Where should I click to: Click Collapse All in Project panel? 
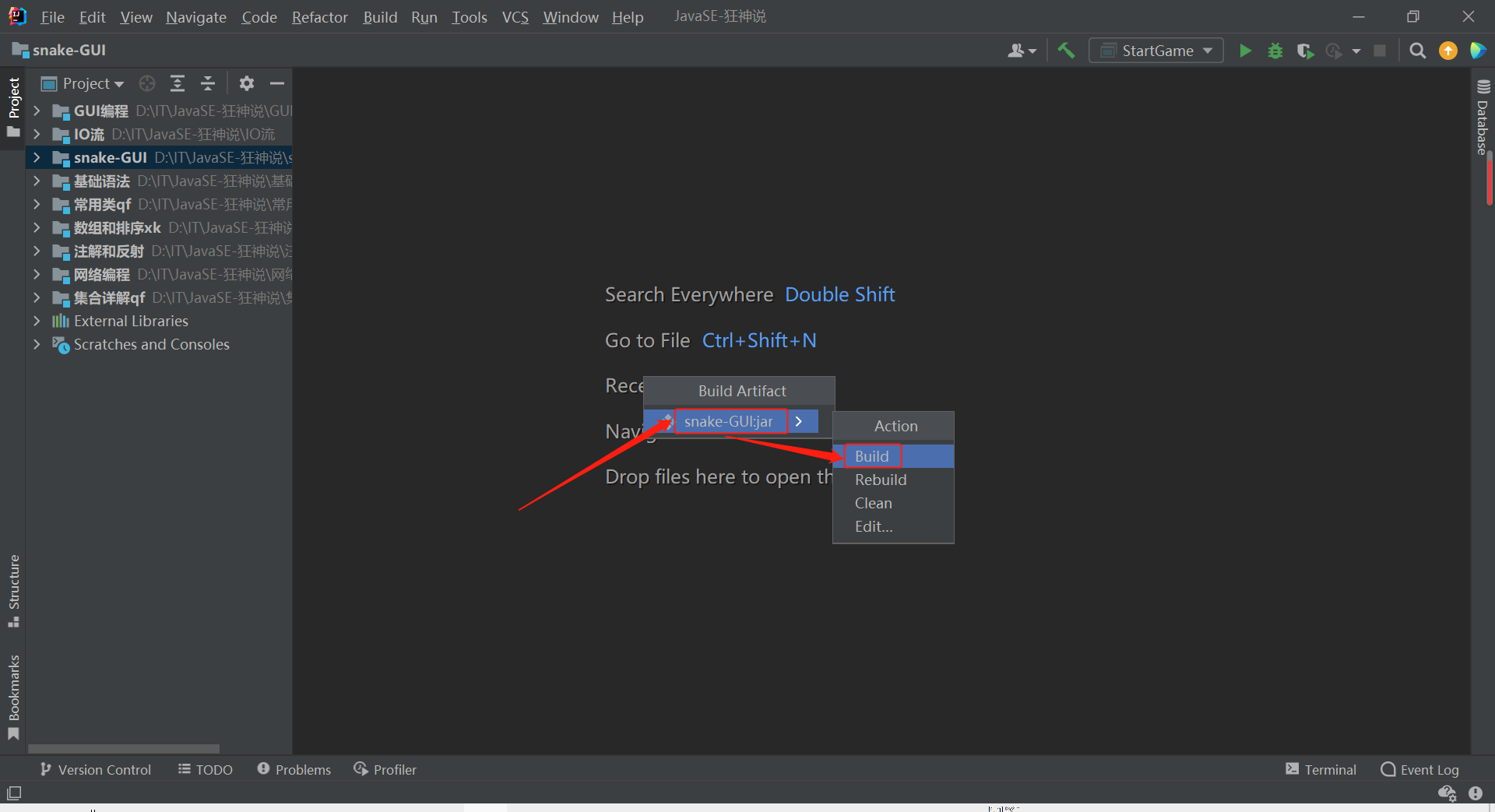(x=207, y=83)
